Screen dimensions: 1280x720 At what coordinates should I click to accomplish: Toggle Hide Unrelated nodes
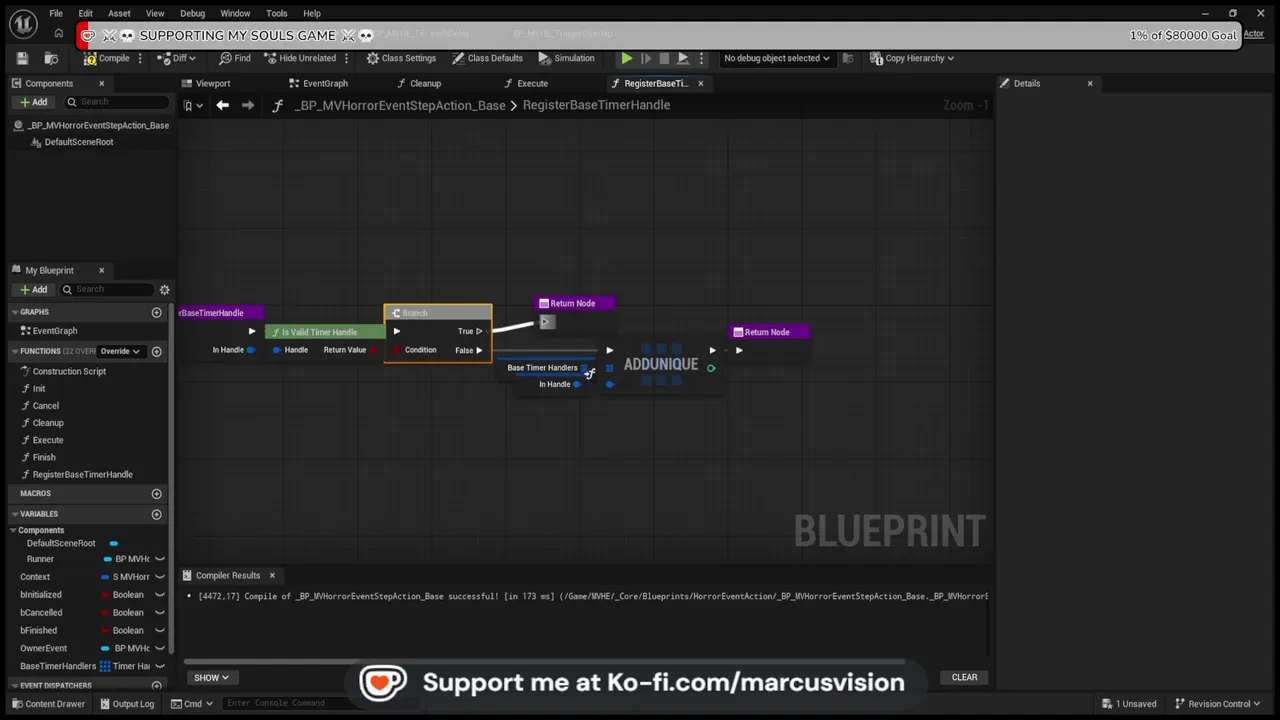299,58
